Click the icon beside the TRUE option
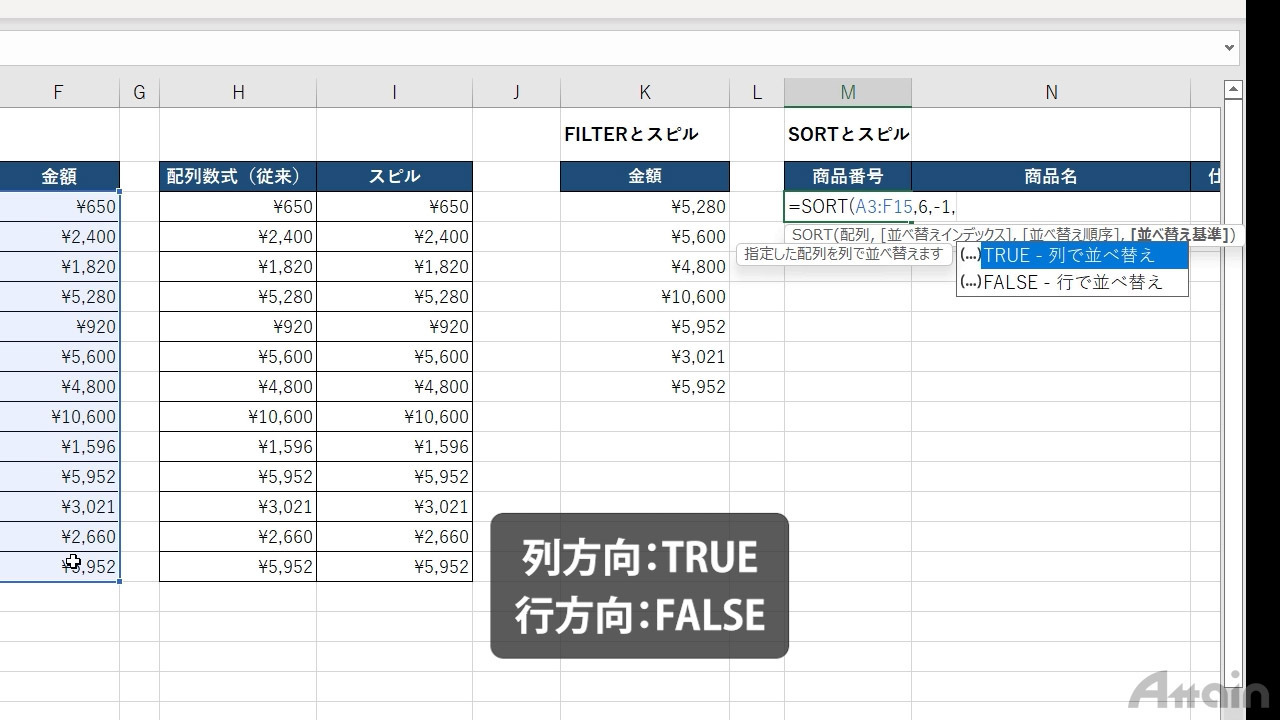Image resolution: width=1280 pixels, height=720 pixels. click(x=969, y=255)
